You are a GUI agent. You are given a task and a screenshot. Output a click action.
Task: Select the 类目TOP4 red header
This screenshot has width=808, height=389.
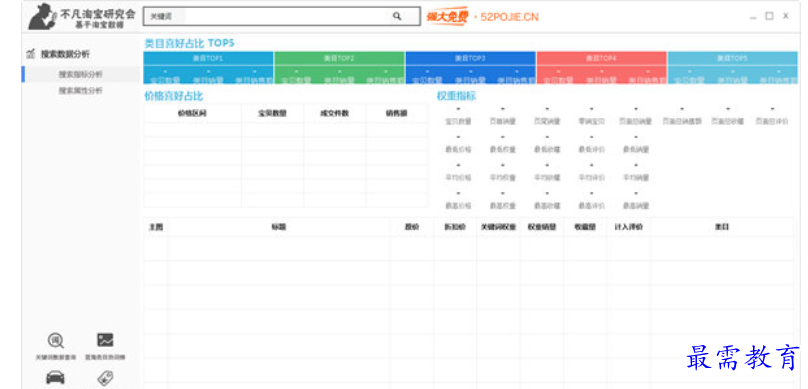pyautogui.click(x=601, y=59)
